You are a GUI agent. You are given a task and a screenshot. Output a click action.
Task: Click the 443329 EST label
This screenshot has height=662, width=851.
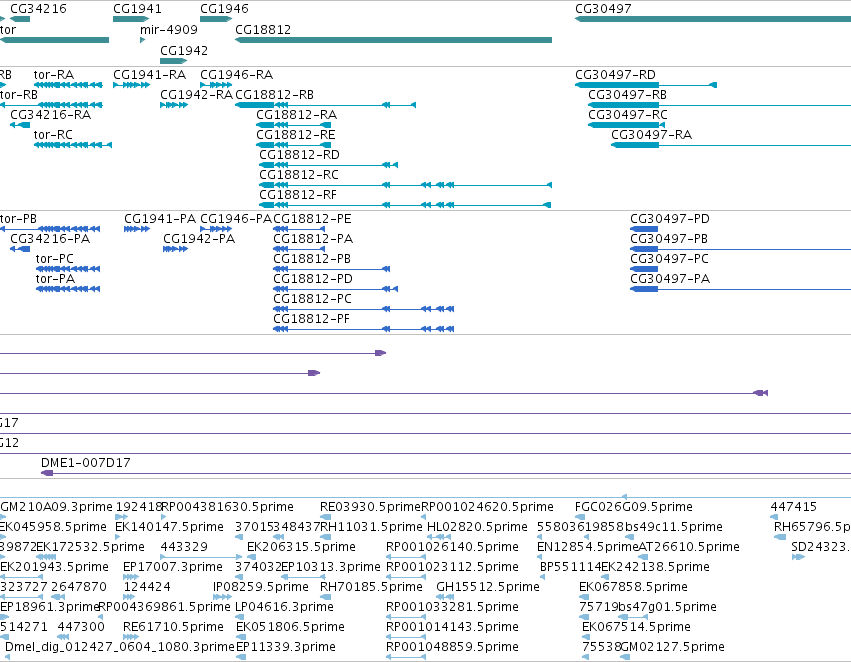tap(184, 547)
